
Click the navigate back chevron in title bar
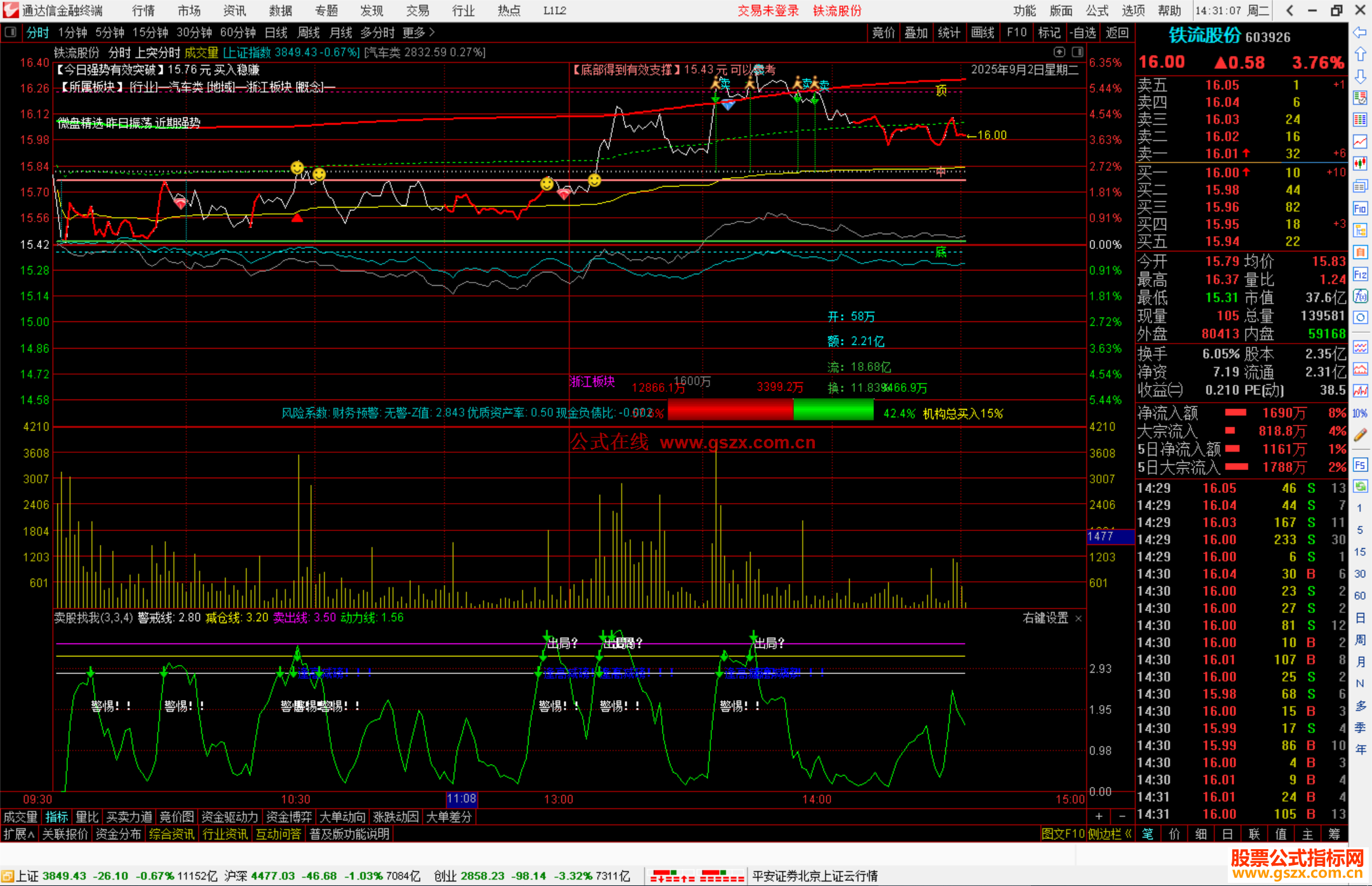pos(1290,10)
